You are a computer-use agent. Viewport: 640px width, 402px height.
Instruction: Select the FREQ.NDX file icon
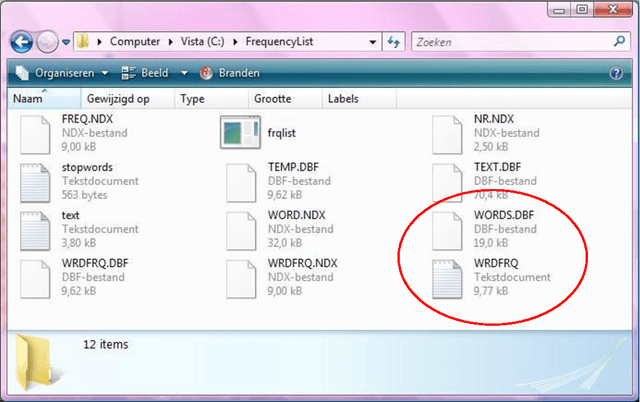point(36,134)
